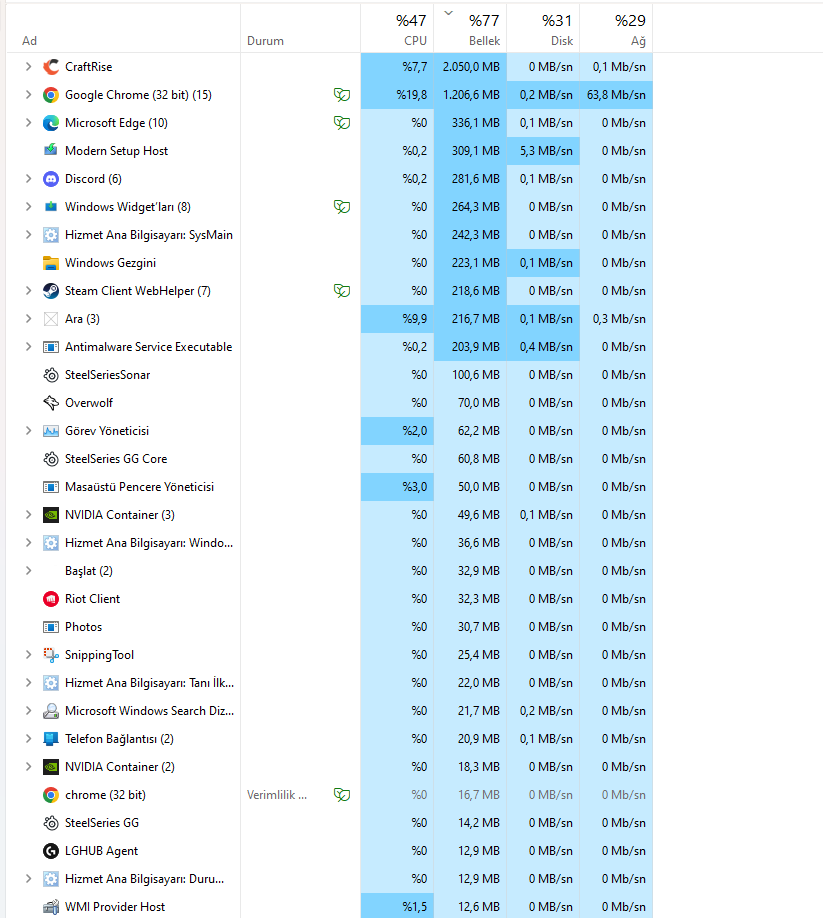Click the Ara CPU value %9,9
Viewport: 823px width, 918px height.
pos(414,319)
